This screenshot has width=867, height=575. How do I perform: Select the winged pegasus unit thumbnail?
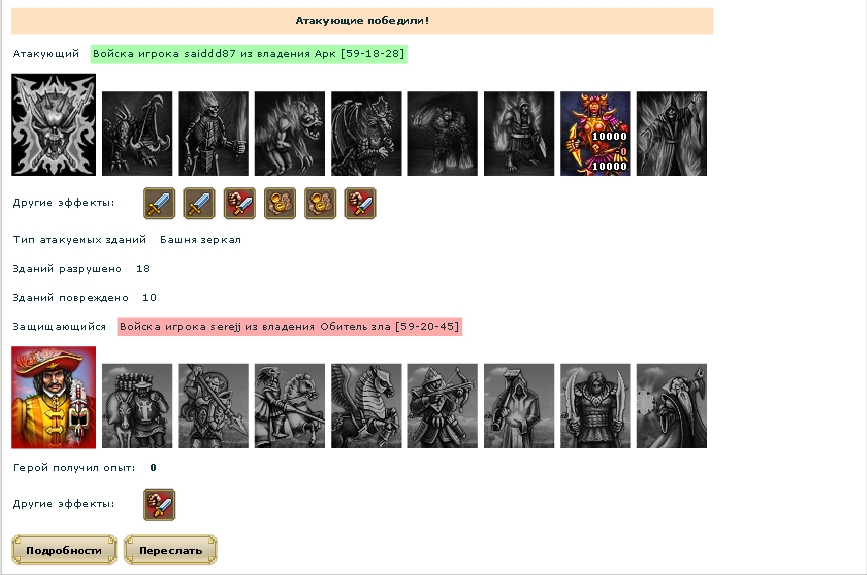(366, 405)
